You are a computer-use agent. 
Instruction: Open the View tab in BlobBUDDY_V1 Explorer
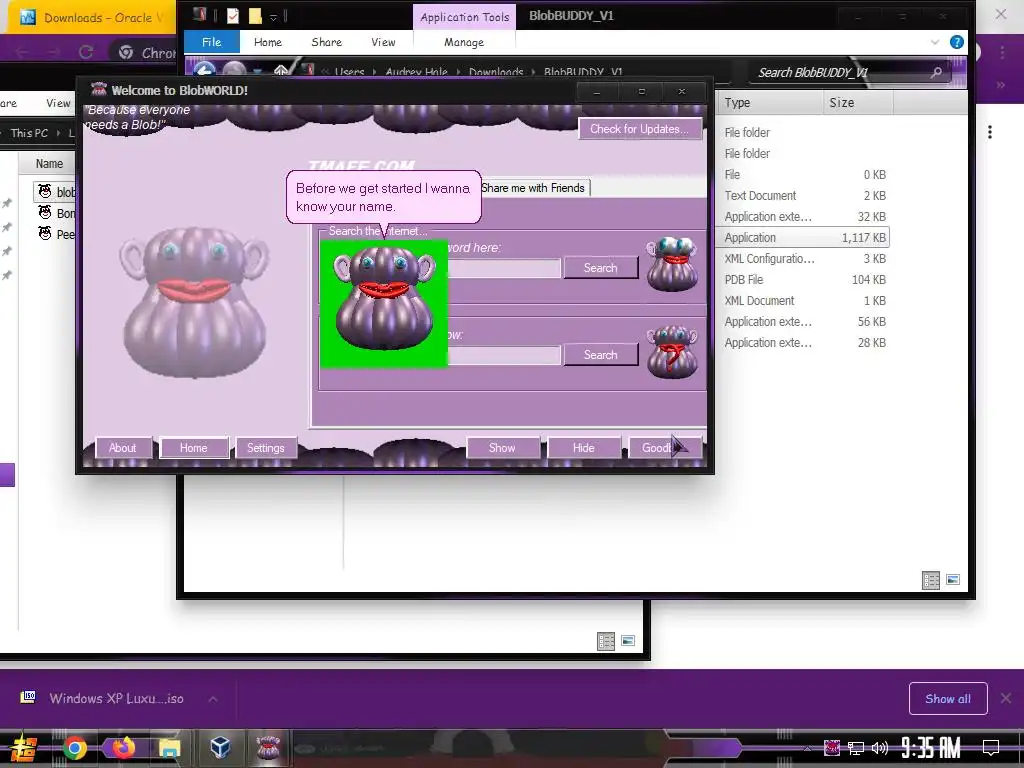coord(383,42)
